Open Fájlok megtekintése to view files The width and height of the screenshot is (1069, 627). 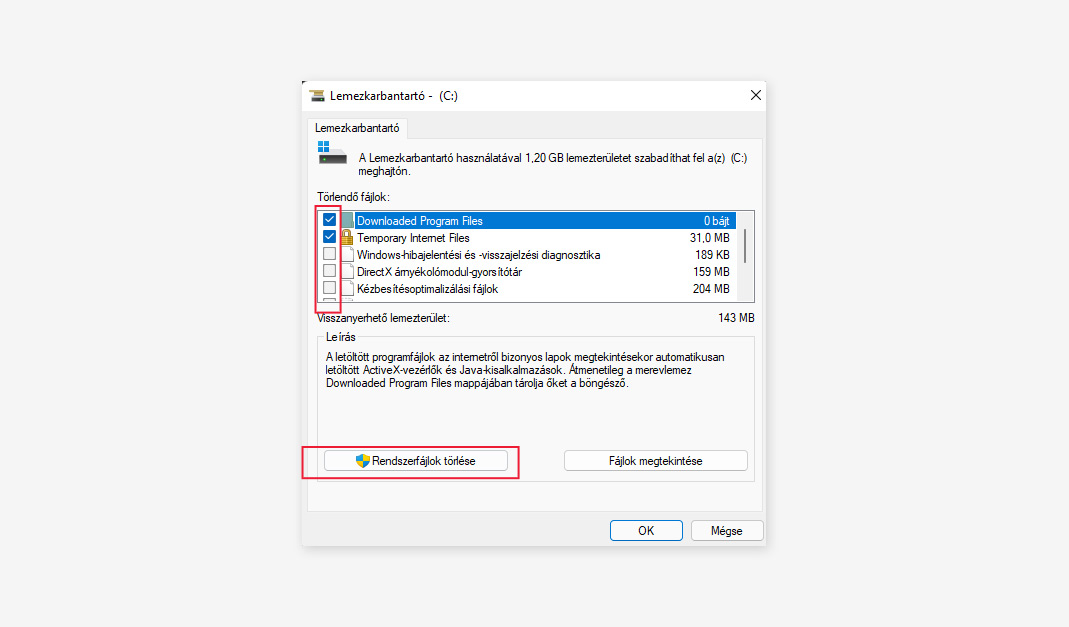(655, 461)
